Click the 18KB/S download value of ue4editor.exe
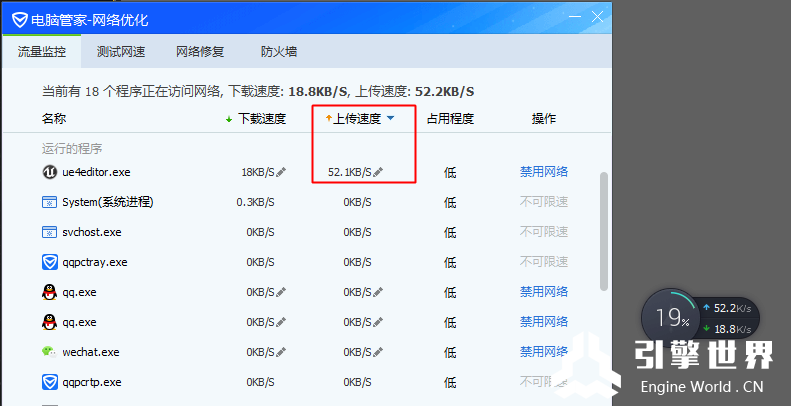 point(258,172)
